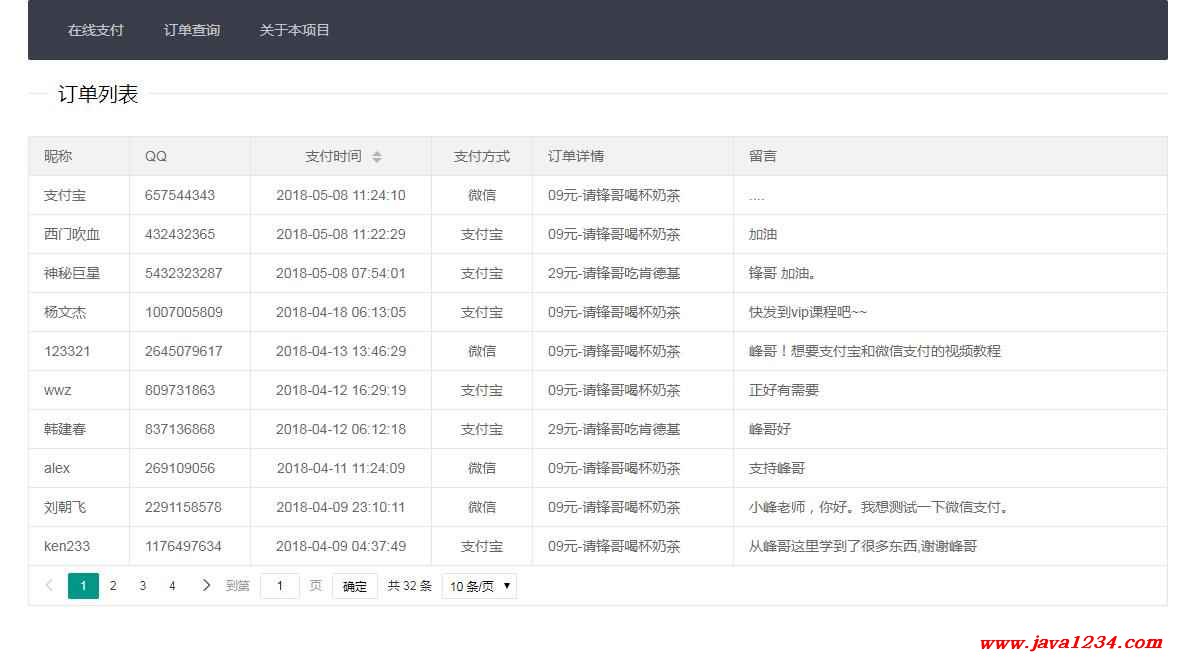
Task: Select page 2 in pagination
Action: pyautogui.click(x=113, y=586)
